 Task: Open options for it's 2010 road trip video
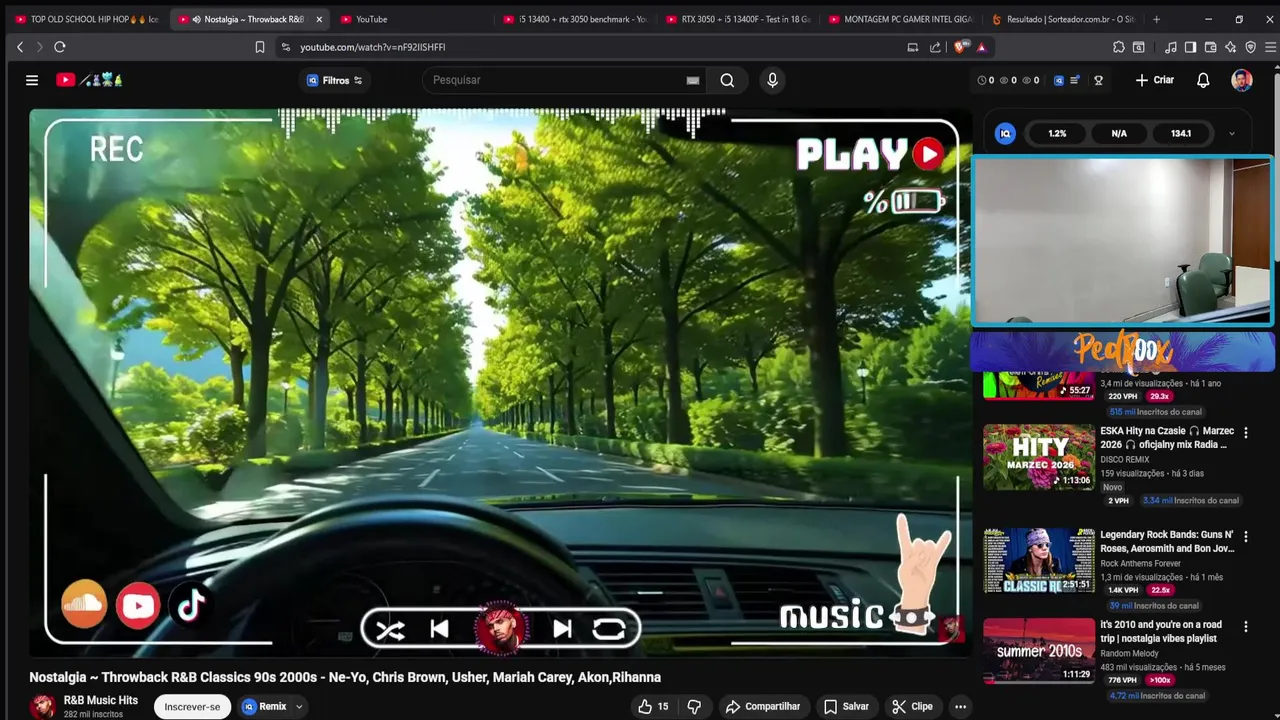[1245, 627]
